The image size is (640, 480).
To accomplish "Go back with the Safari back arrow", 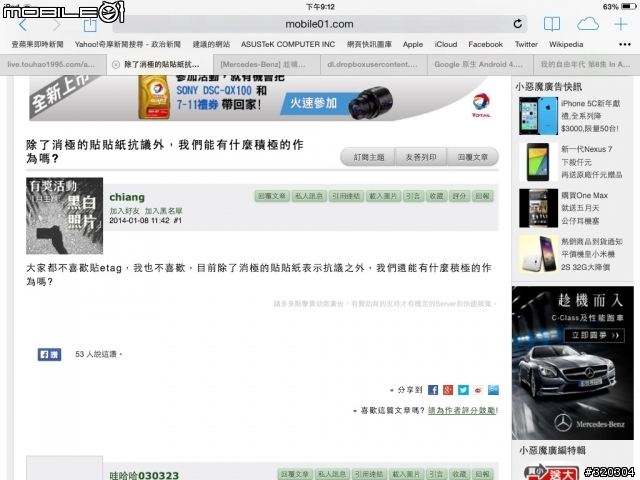I will click(23, 24).
